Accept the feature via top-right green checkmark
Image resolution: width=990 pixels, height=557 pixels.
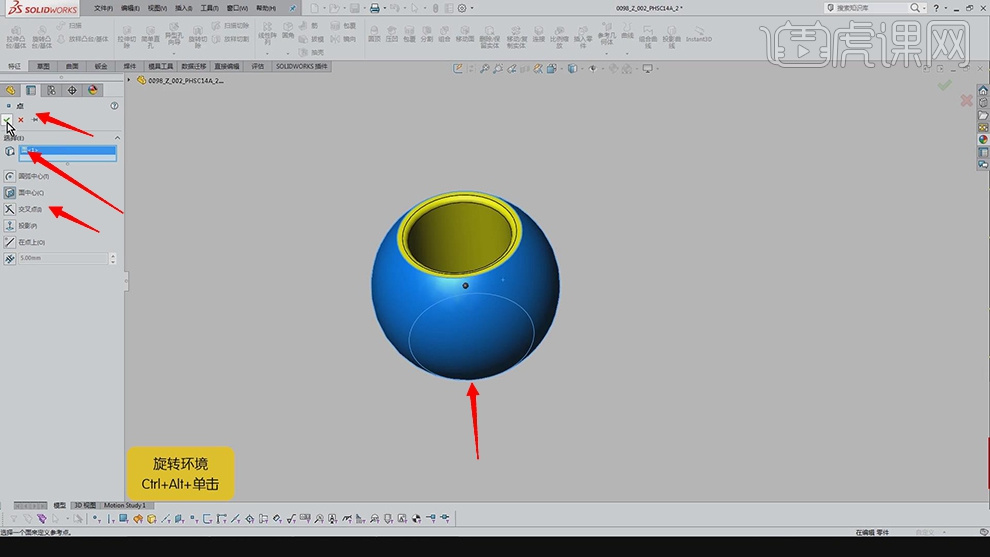[x=944, y=86]
